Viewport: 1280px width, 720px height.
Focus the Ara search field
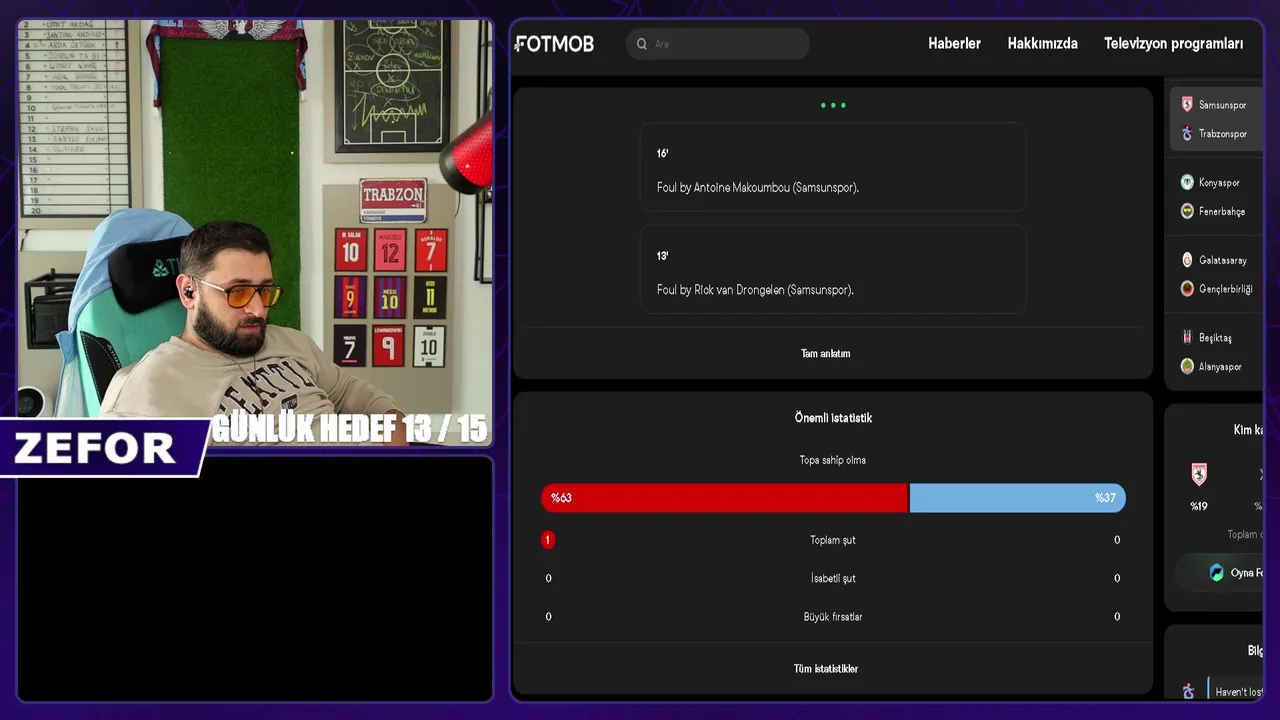click(x=718, y=44)
